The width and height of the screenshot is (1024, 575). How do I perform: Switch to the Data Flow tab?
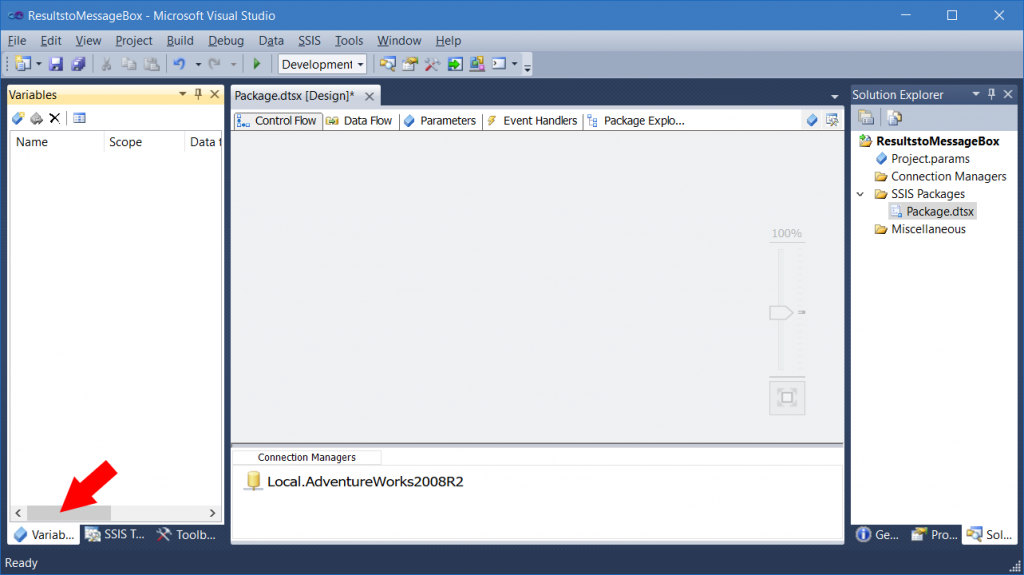point(360,121)
